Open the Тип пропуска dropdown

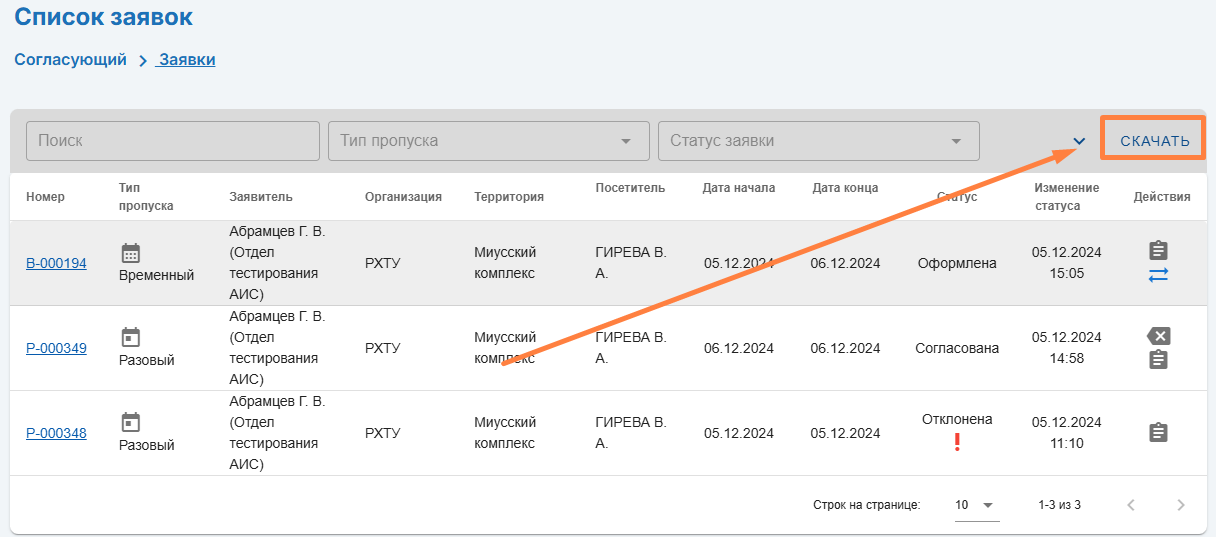click(x=488, y=141)
